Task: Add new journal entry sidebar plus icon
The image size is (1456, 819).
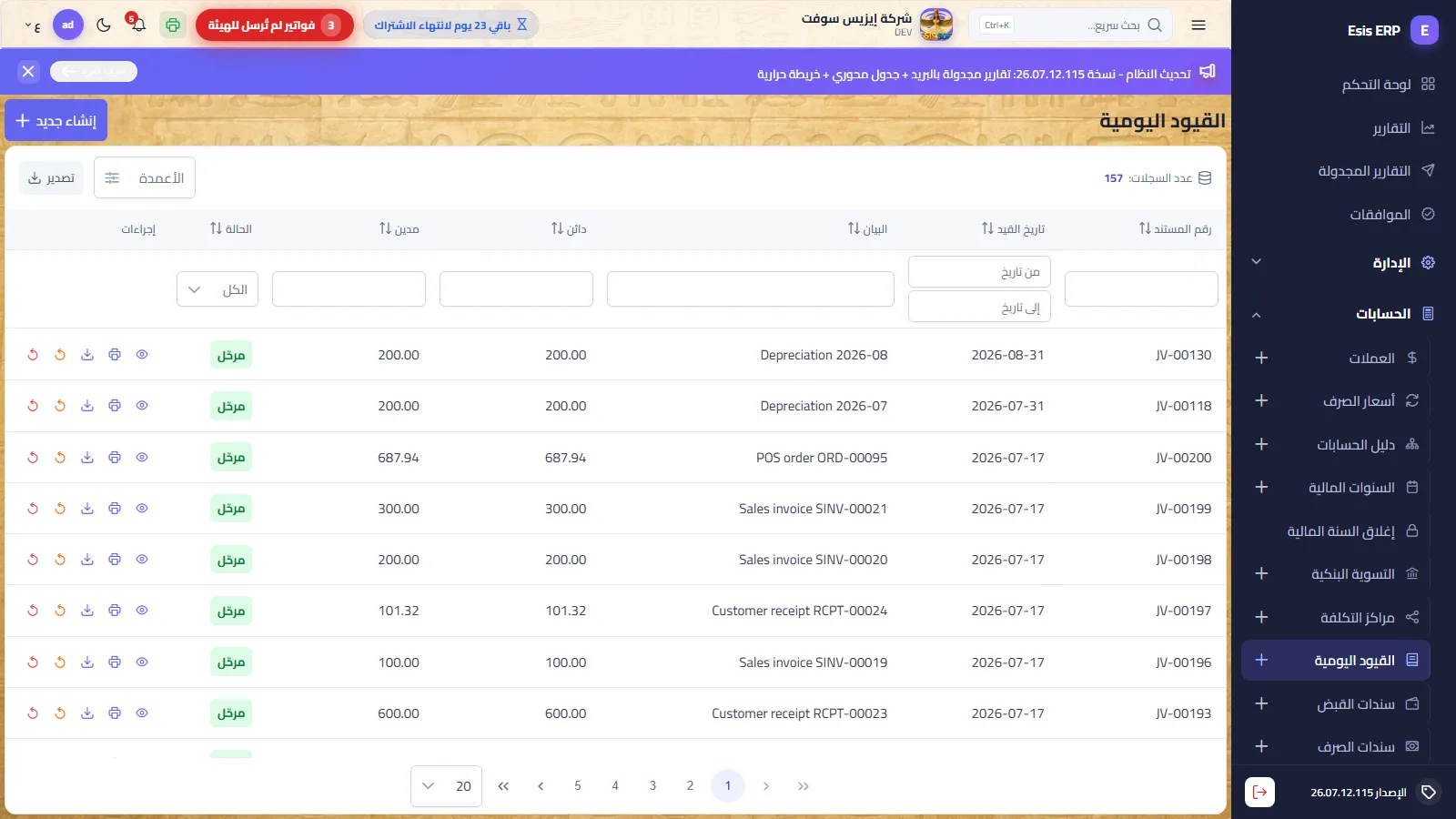Action: click(x=1261, y=660)
